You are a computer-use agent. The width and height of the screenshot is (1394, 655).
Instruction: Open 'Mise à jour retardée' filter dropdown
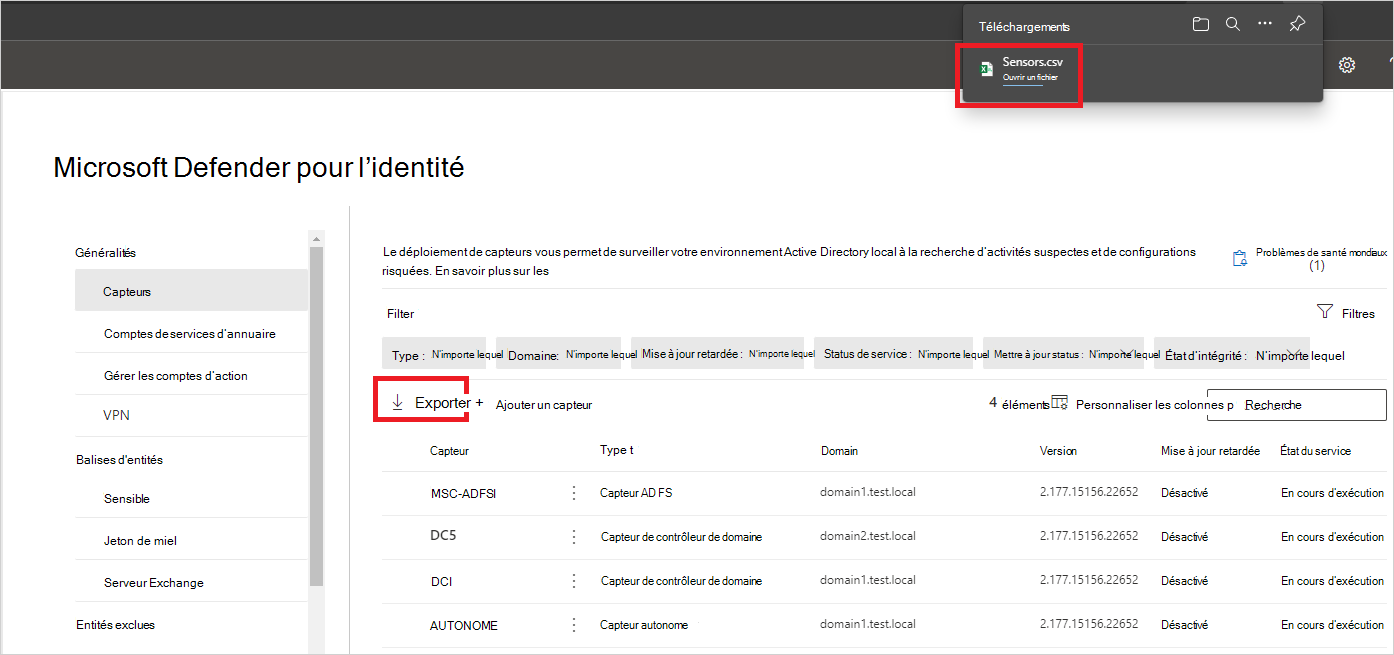[717, 354]
